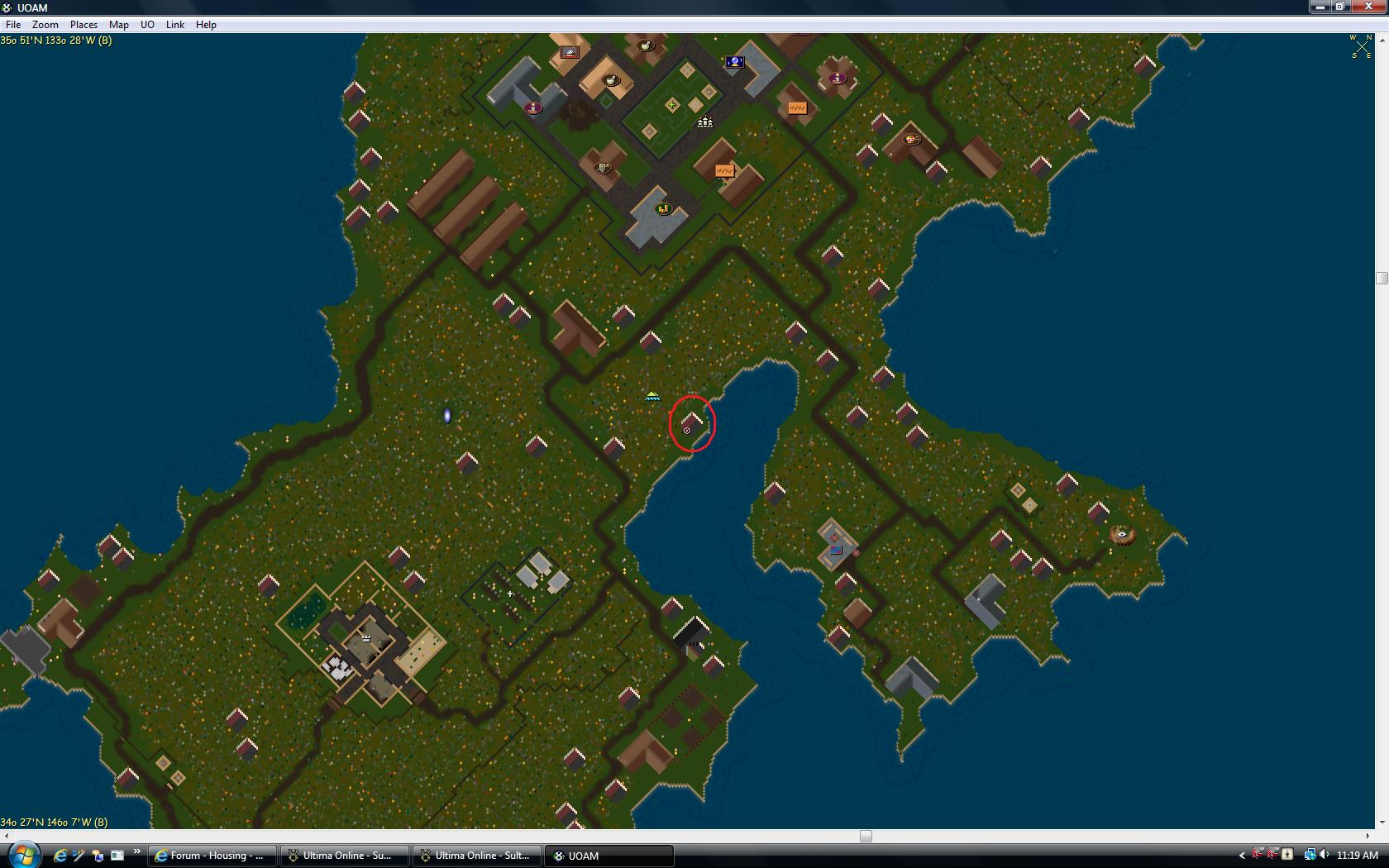Click the painter's palette shop icon

click(912, 140)
